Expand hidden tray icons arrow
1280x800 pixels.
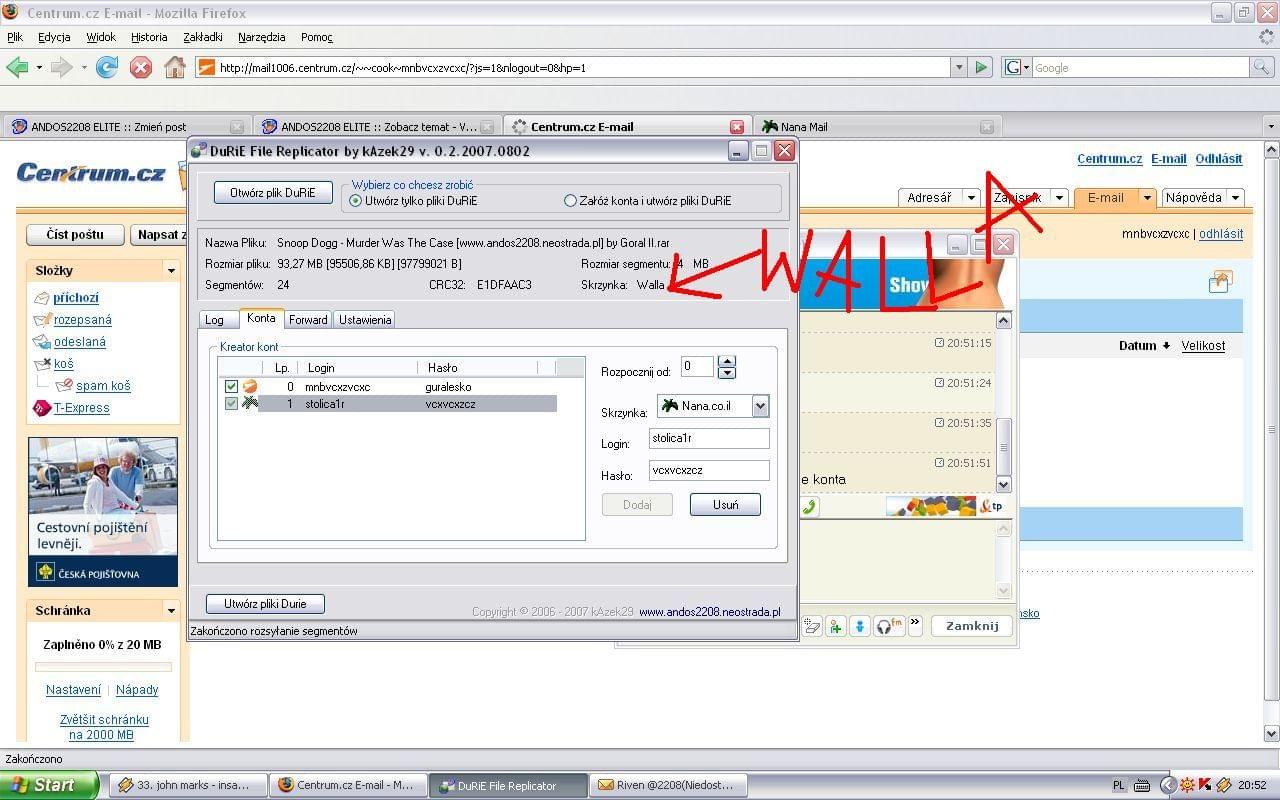click(1167, 785)
